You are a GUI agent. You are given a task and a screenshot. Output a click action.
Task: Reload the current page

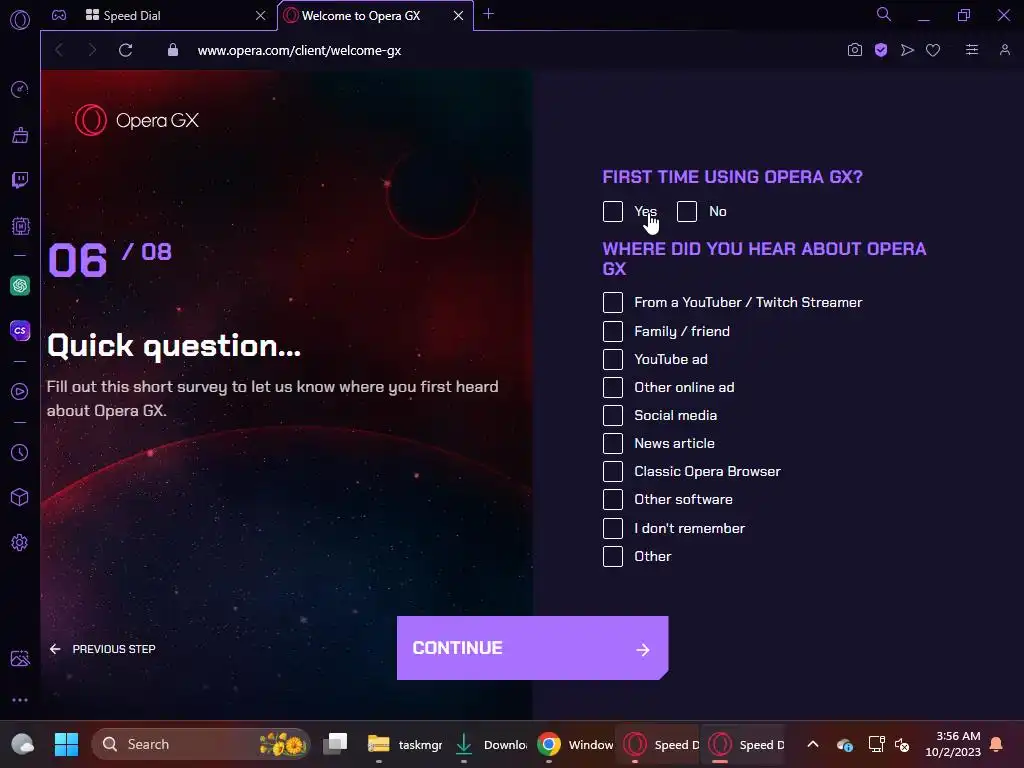[x=125, y=50]
